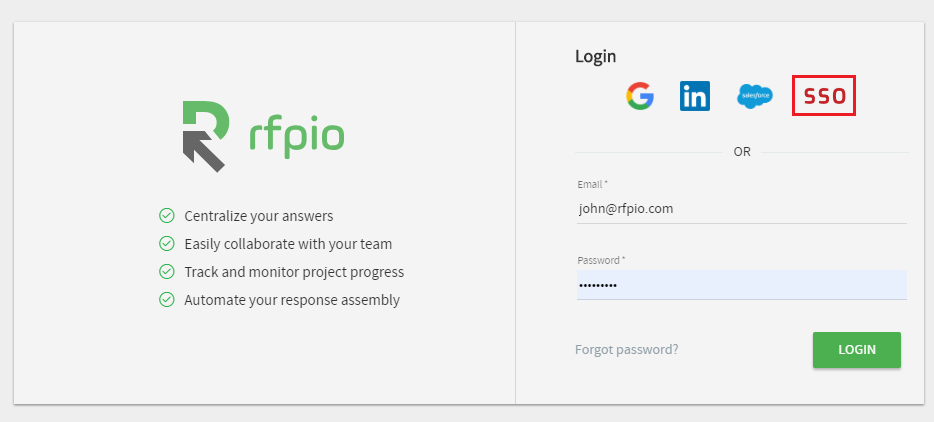934x422 pixels.
Task: Click the red SSO login option
Action: [x=824, y=96]
